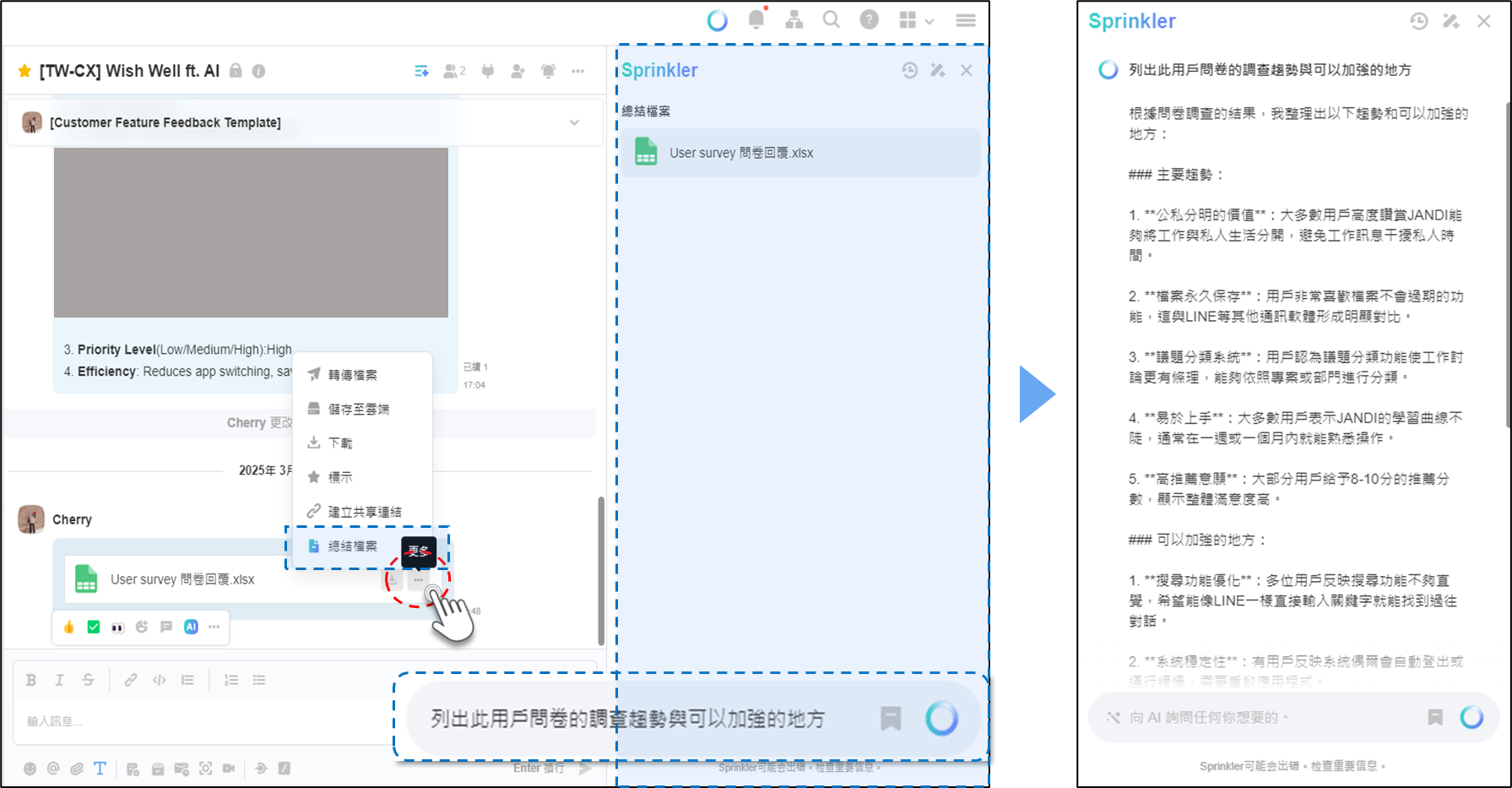Insert a code block with the code icon
The width and height of the screenshot is (1512, 788).
[160, 680]
